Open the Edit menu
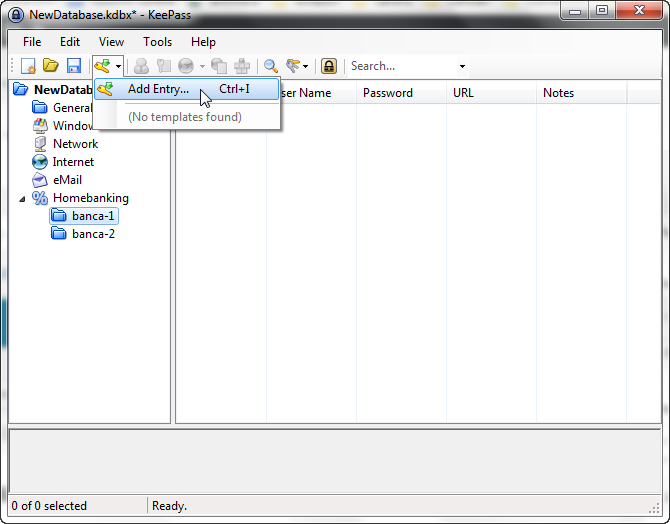The image size is (670, 524). 70,42
